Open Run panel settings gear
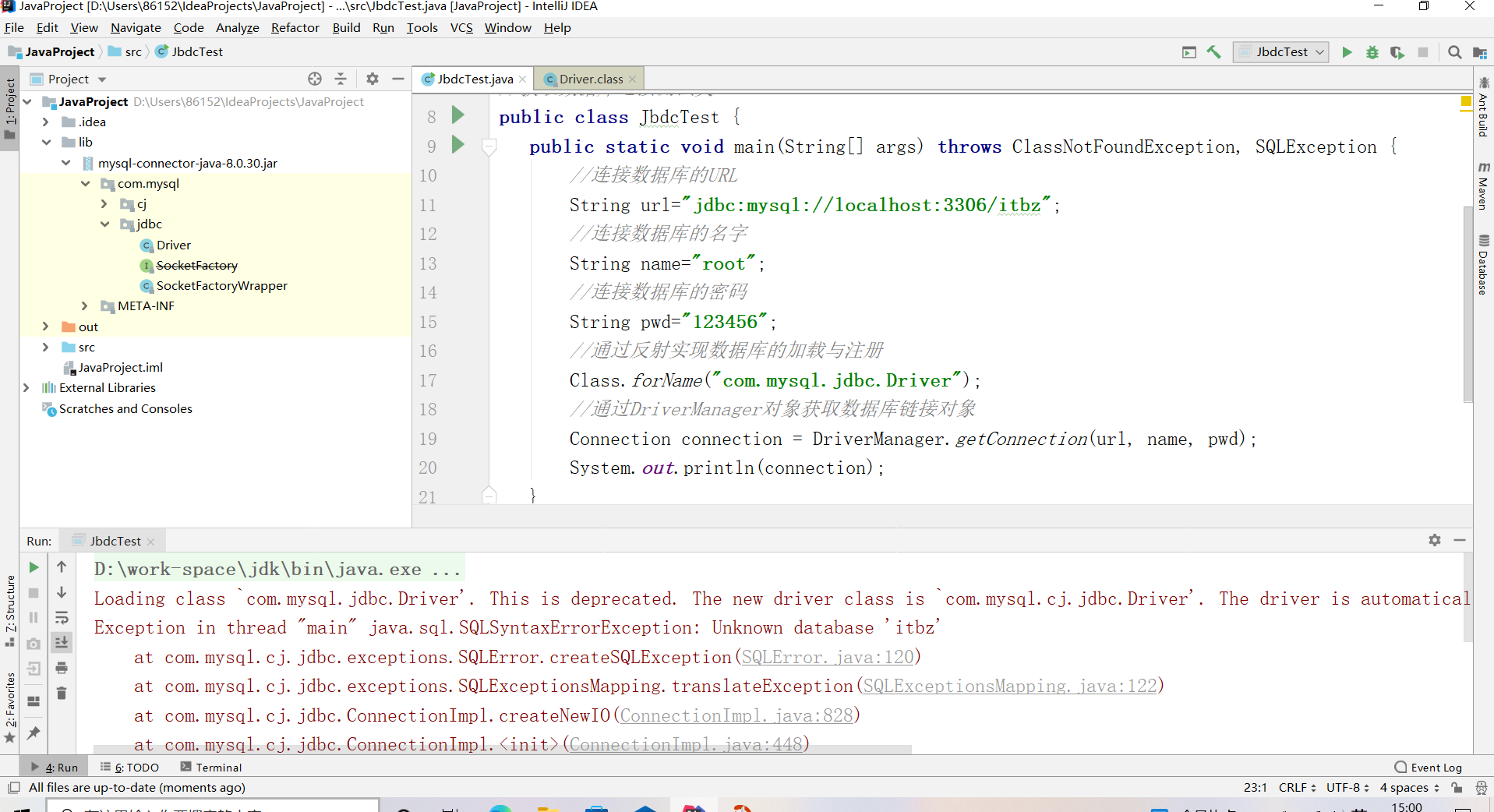 point(1435,540)
